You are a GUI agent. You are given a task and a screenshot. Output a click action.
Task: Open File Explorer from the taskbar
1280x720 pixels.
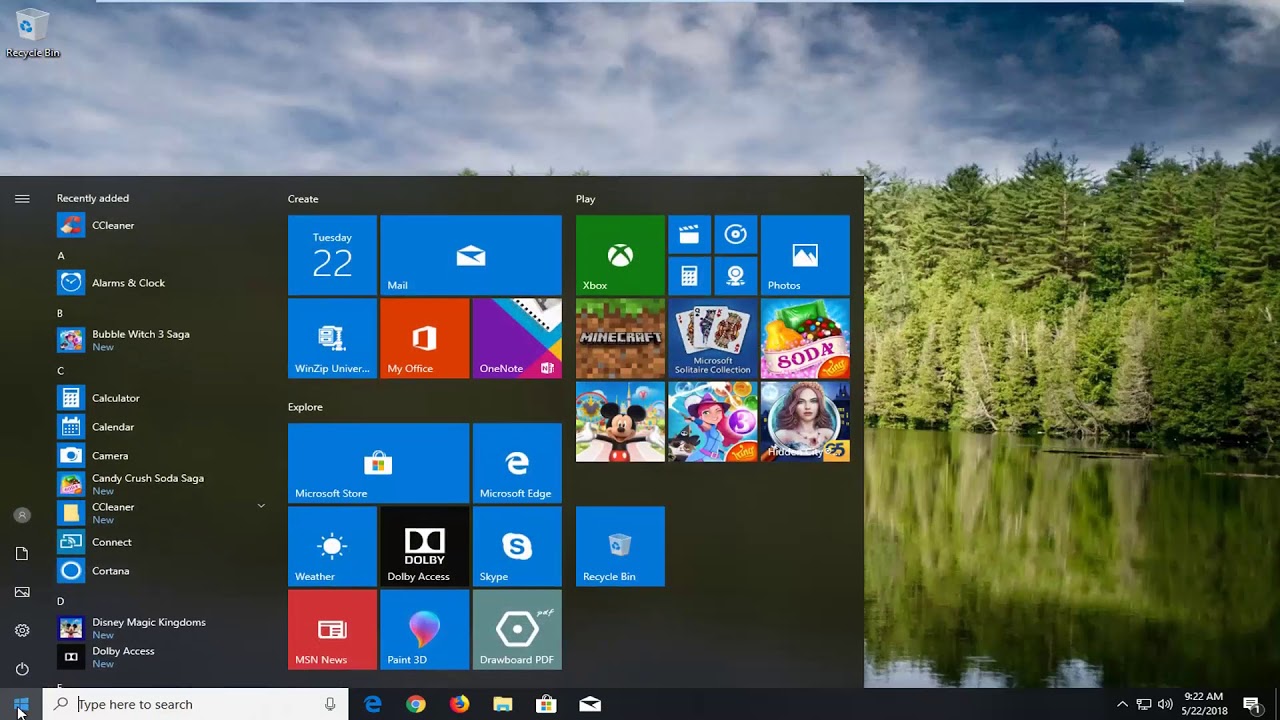pyautogui.click(x=503, y=704)
